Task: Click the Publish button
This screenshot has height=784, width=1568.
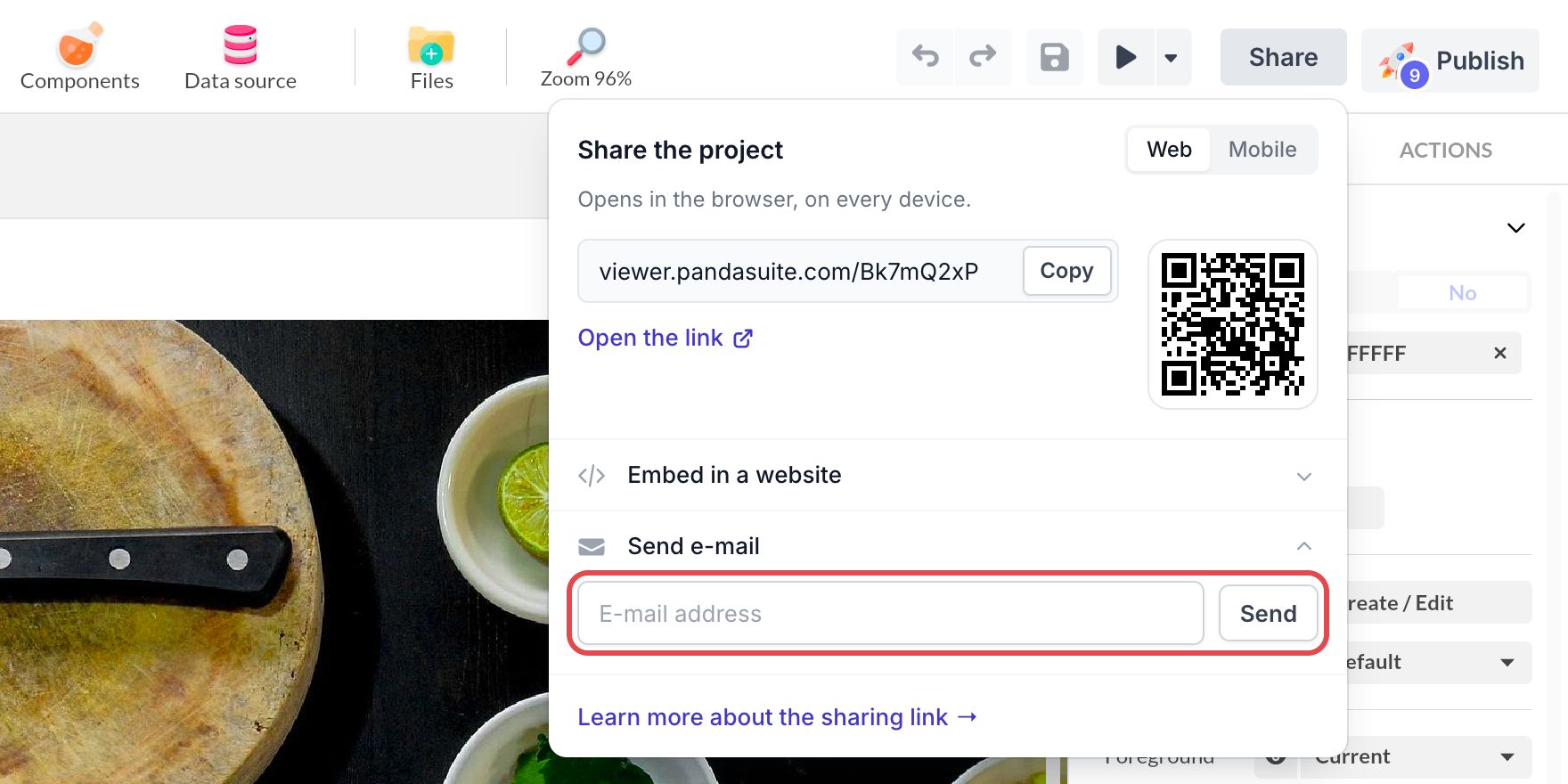Action: coord(1450,61)
